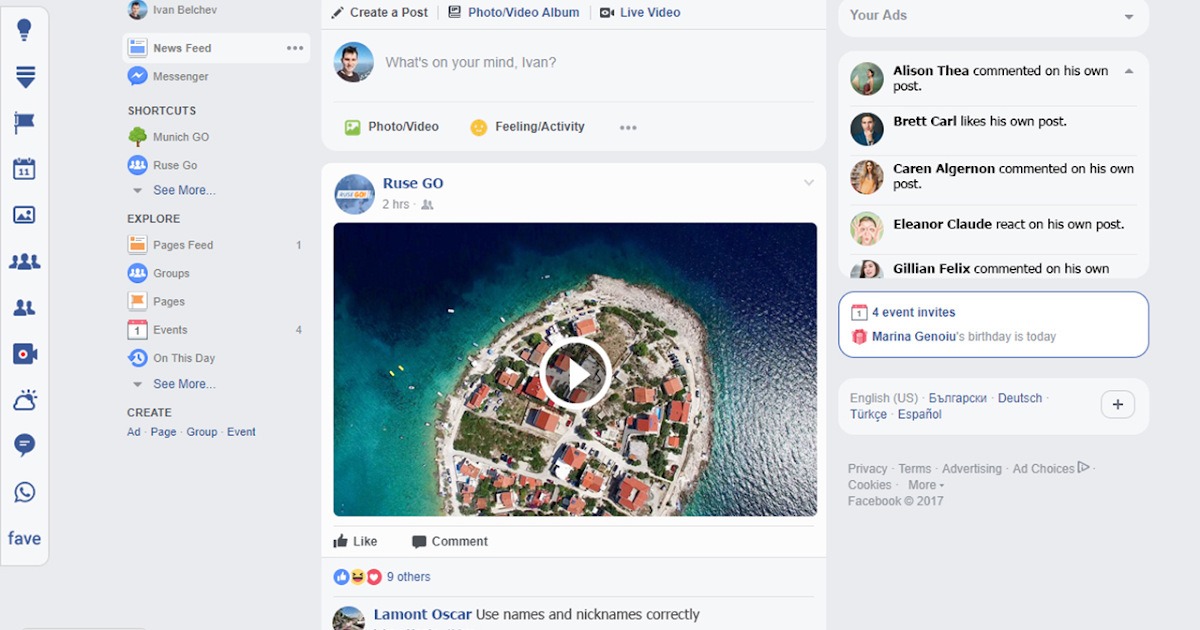Screen dimensions: 1200x630
Task: Open the calendar icon in left dock
Action: pyautogui.click(x=25, y=169)
